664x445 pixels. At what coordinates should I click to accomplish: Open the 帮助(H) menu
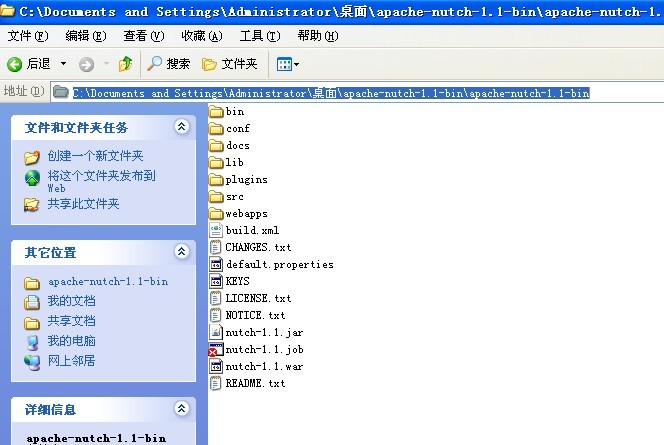[318, 36]
